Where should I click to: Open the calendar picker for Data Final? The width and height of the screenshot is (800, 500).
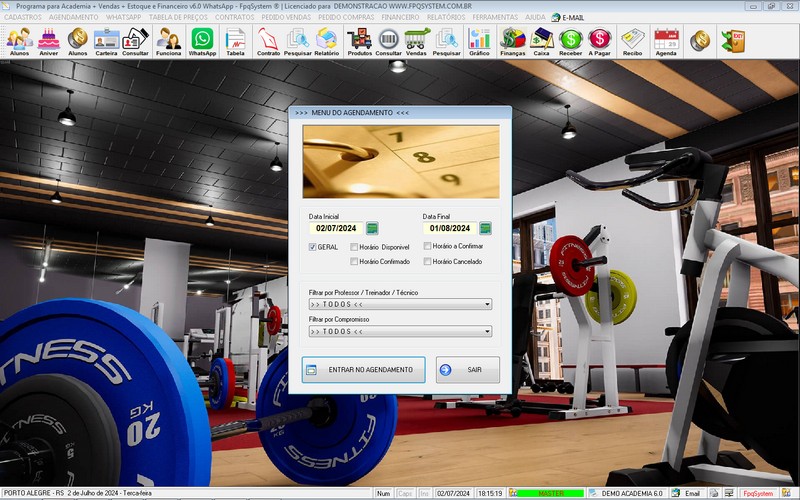[x=486, y=228]
